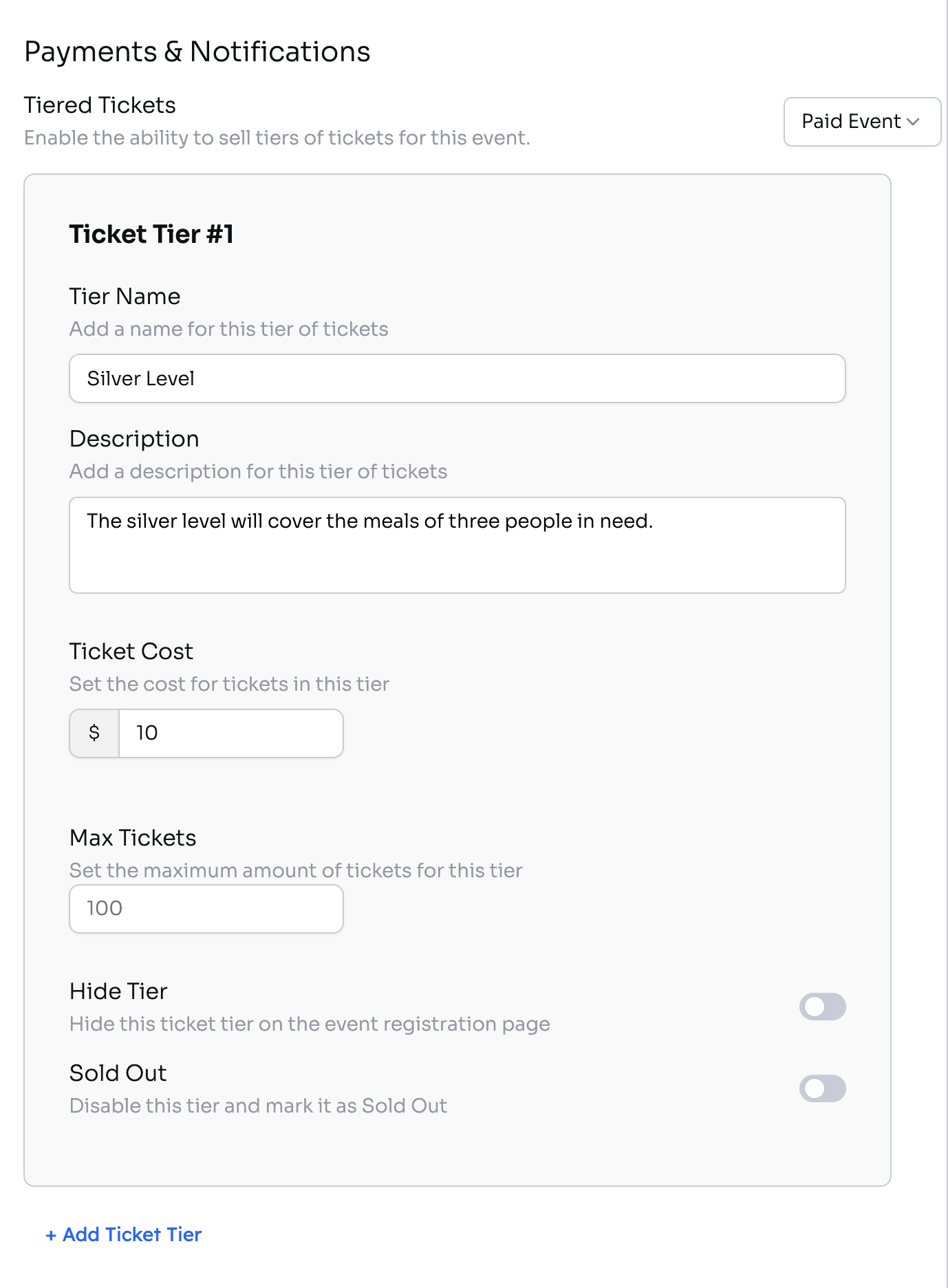Click the Payments & Notifications section title

[x=197, y=52]
